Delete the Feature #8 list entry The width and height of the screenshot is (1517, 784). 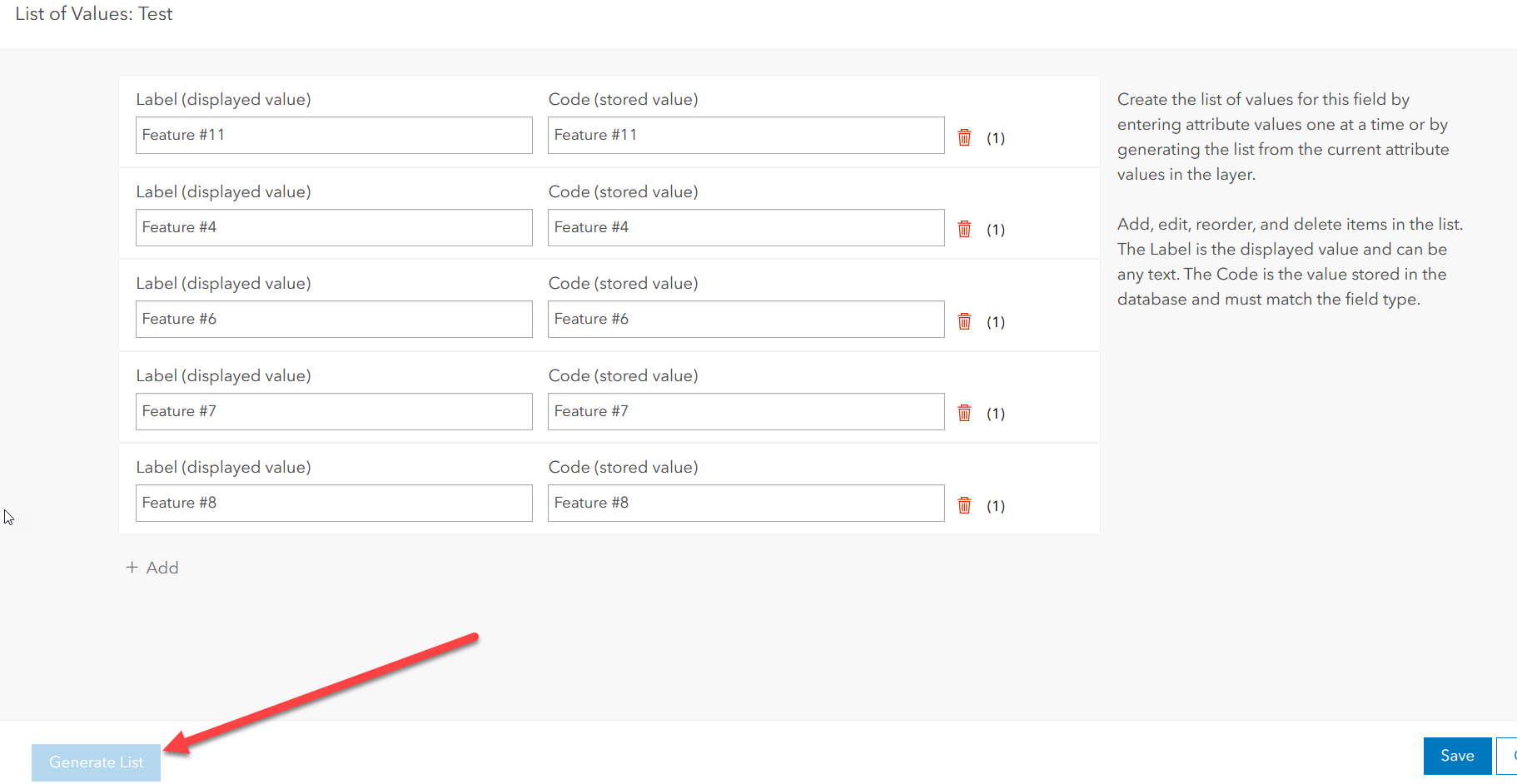[x=964, y=505]
